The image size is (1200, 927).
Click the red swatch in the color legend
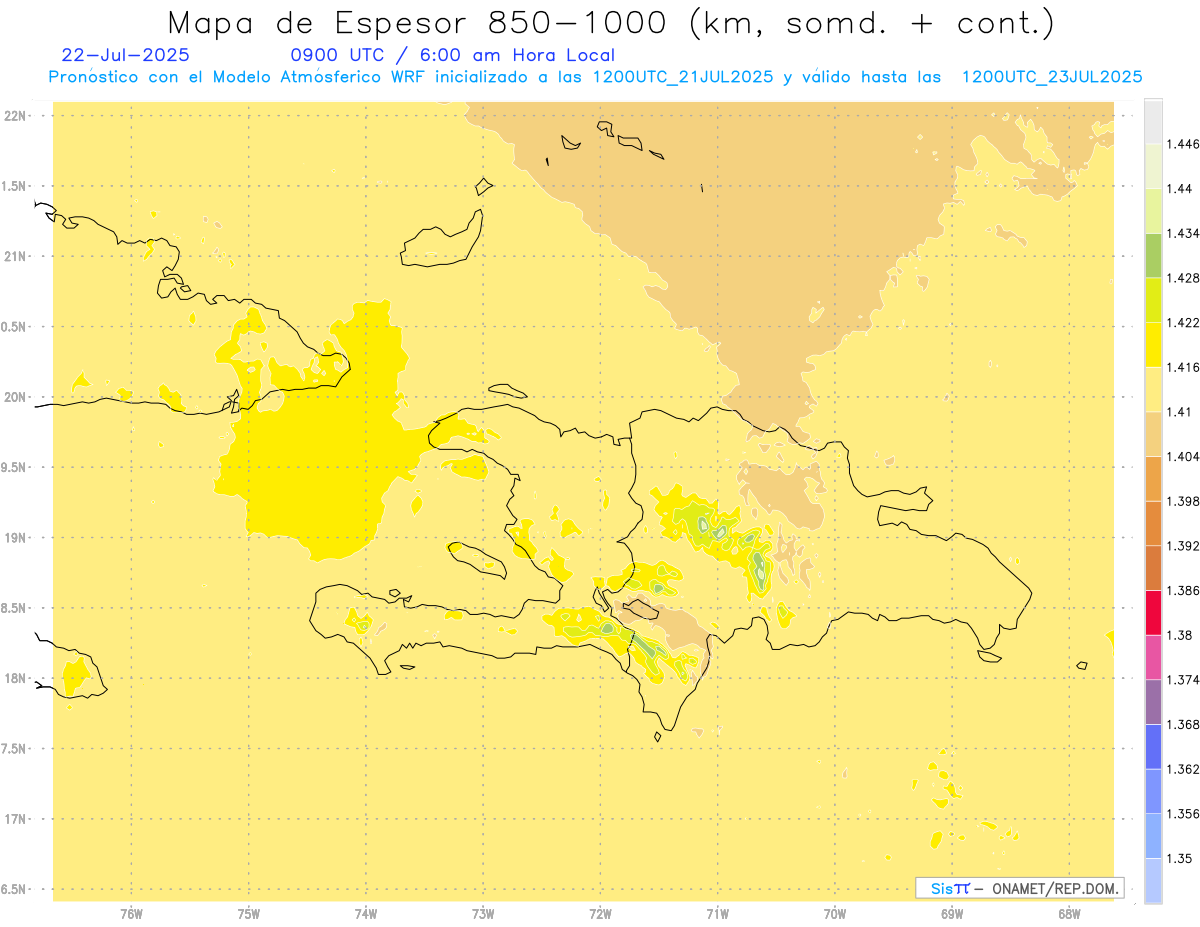pyautogui.click(x=1153, y=612)
